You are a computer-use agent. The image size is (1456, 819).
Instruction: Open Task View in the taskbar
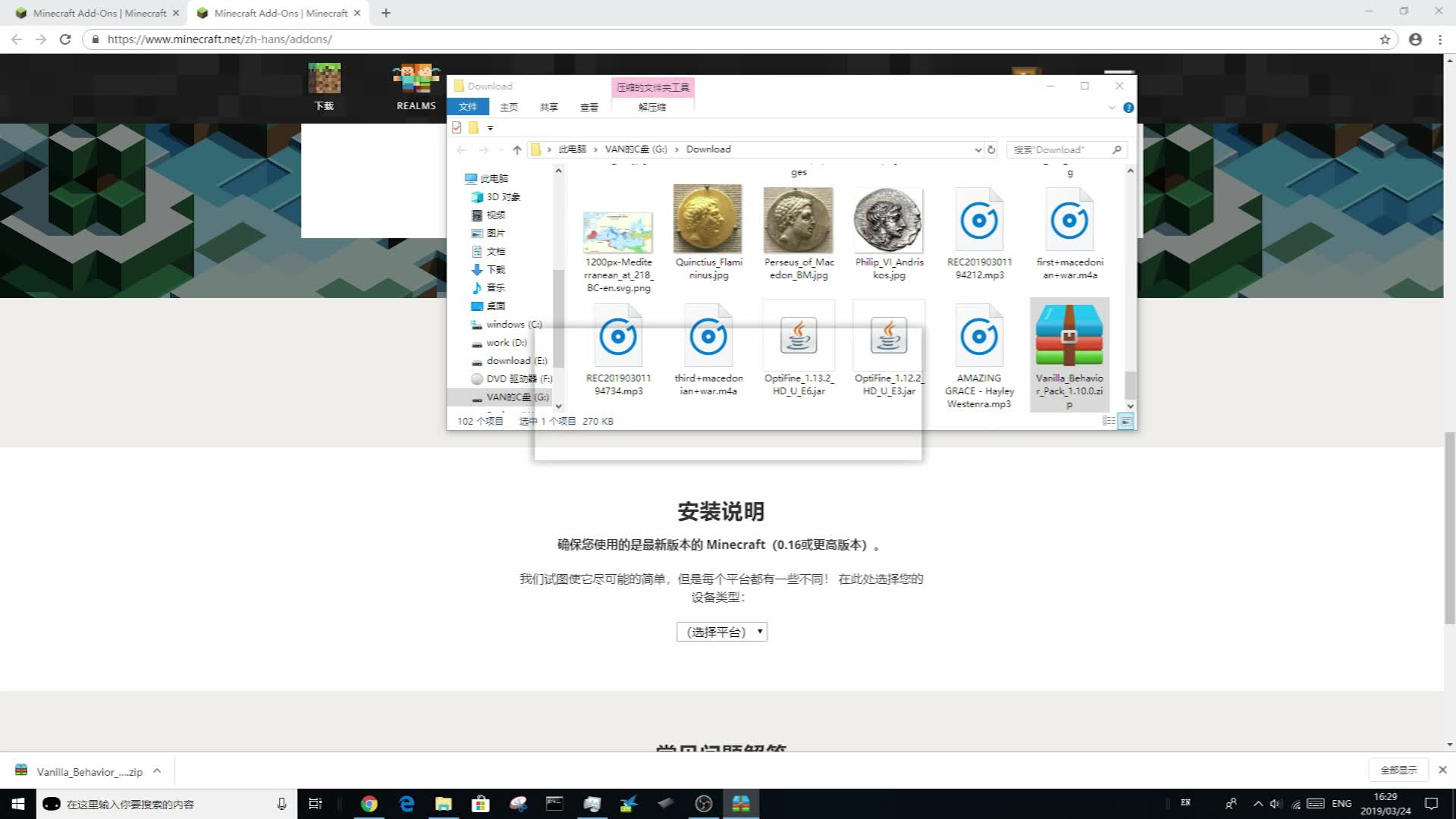tap(316, 803)
